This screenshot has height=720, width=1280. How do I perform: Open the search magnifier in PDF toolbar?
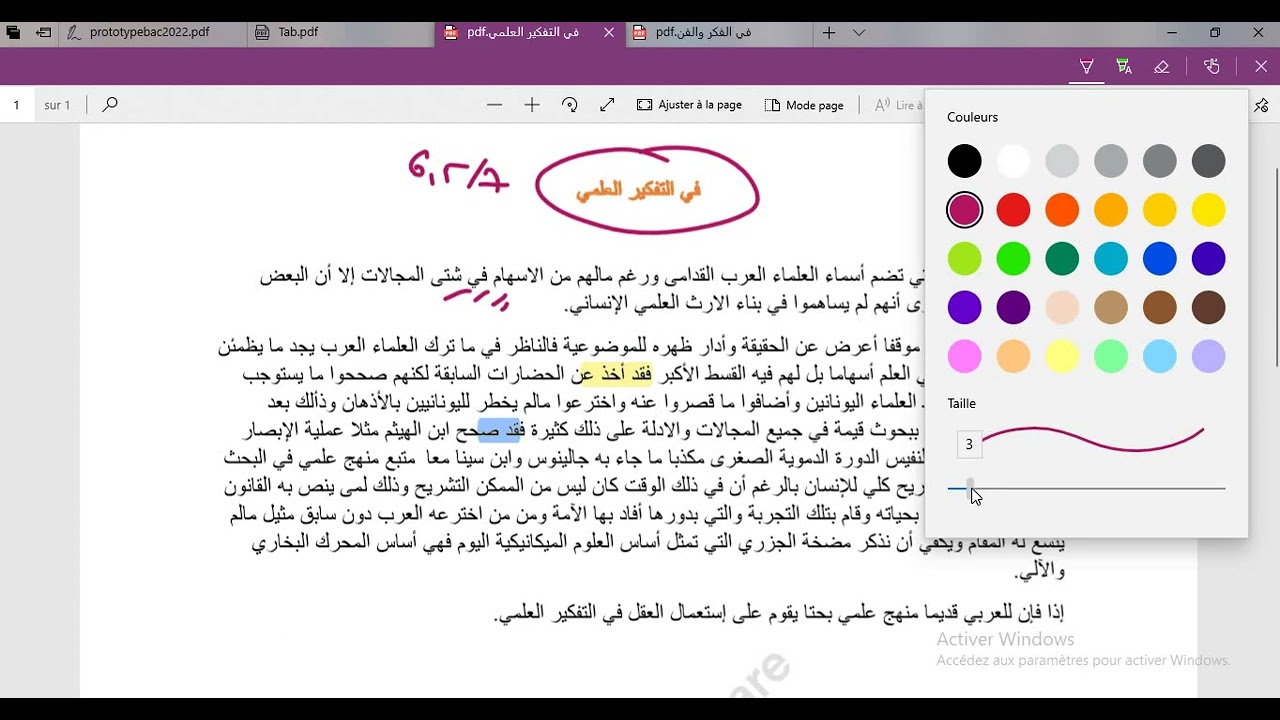pyautogui.click(x=110, y=104)
